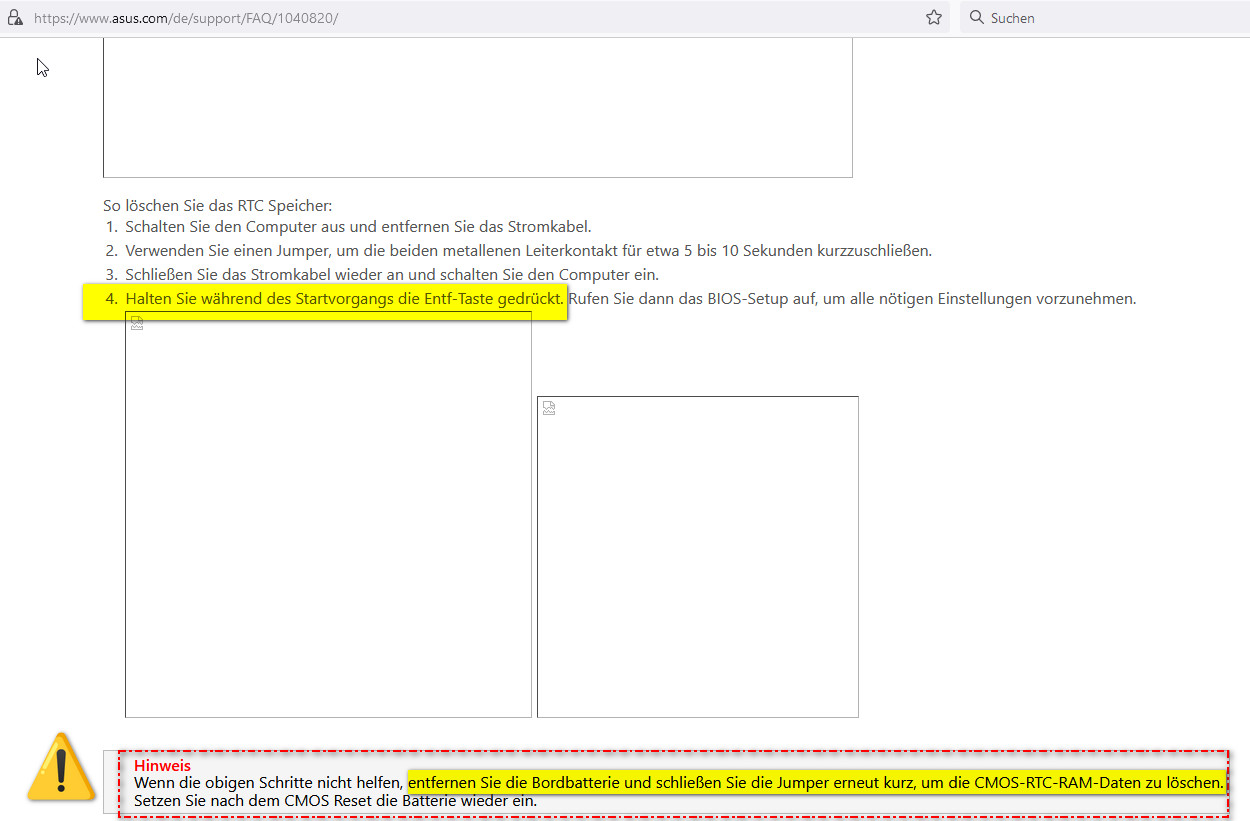The width and height of the screenshot is (1250, 821).
Task: Click the broken image icon in the right frame
Action: pyautogui.click(x=548, y=407)
